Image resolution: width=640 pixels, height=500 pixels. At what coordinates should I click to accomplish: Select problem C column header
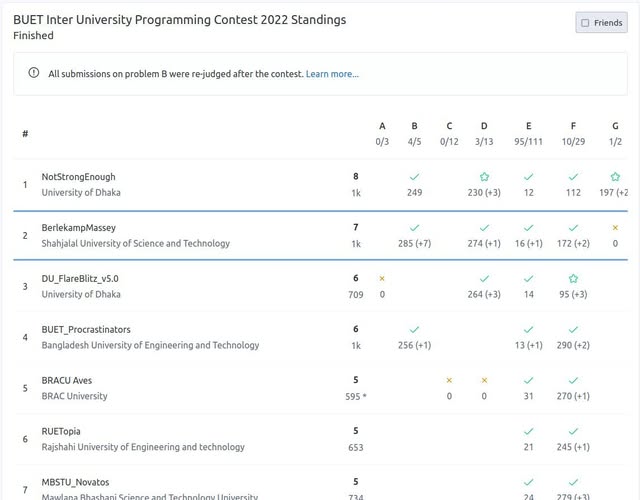click(x=449, y=126)
